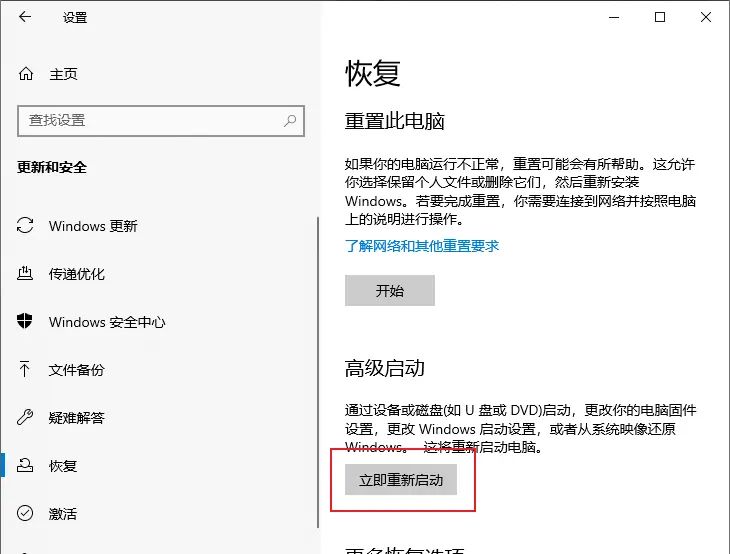Click the 开始 button to reset PC
Viewport: 730px width, 554px height.
(x=390, y=291)
